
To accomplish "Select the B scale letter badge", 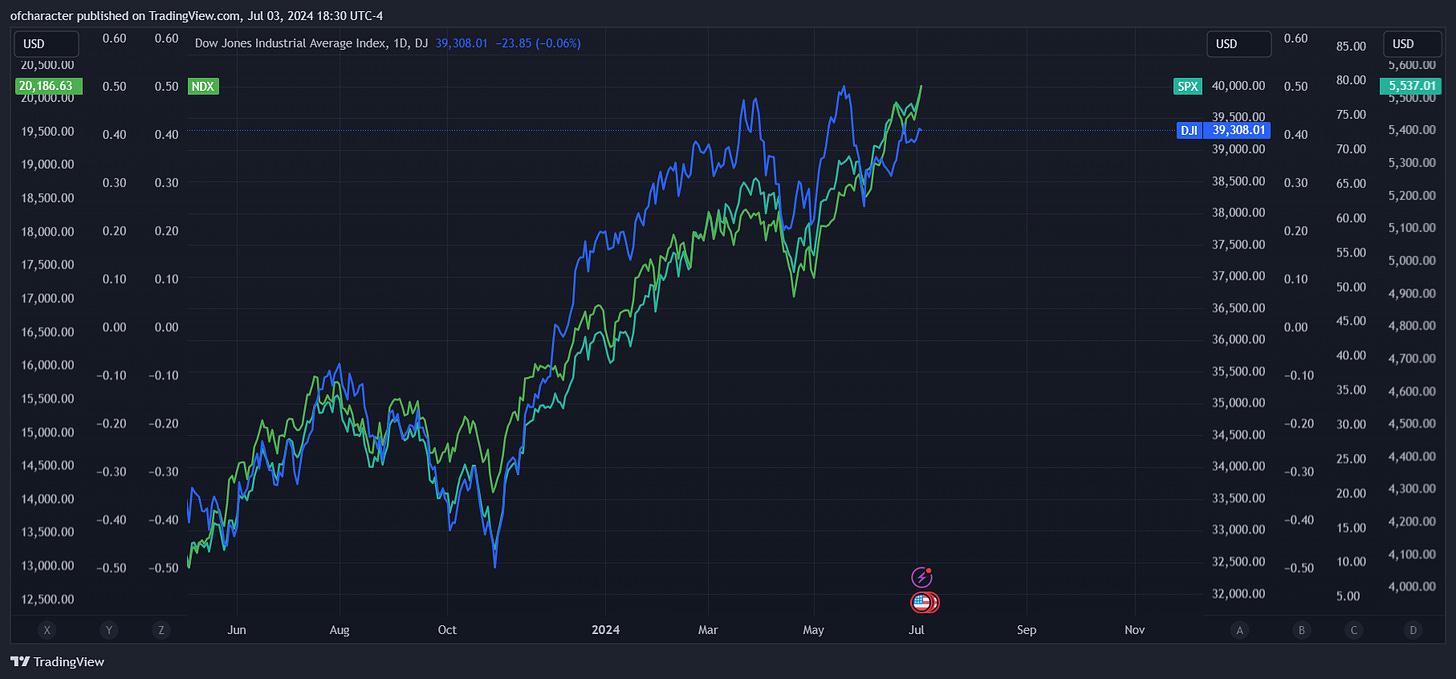I will pos(1302,630).
